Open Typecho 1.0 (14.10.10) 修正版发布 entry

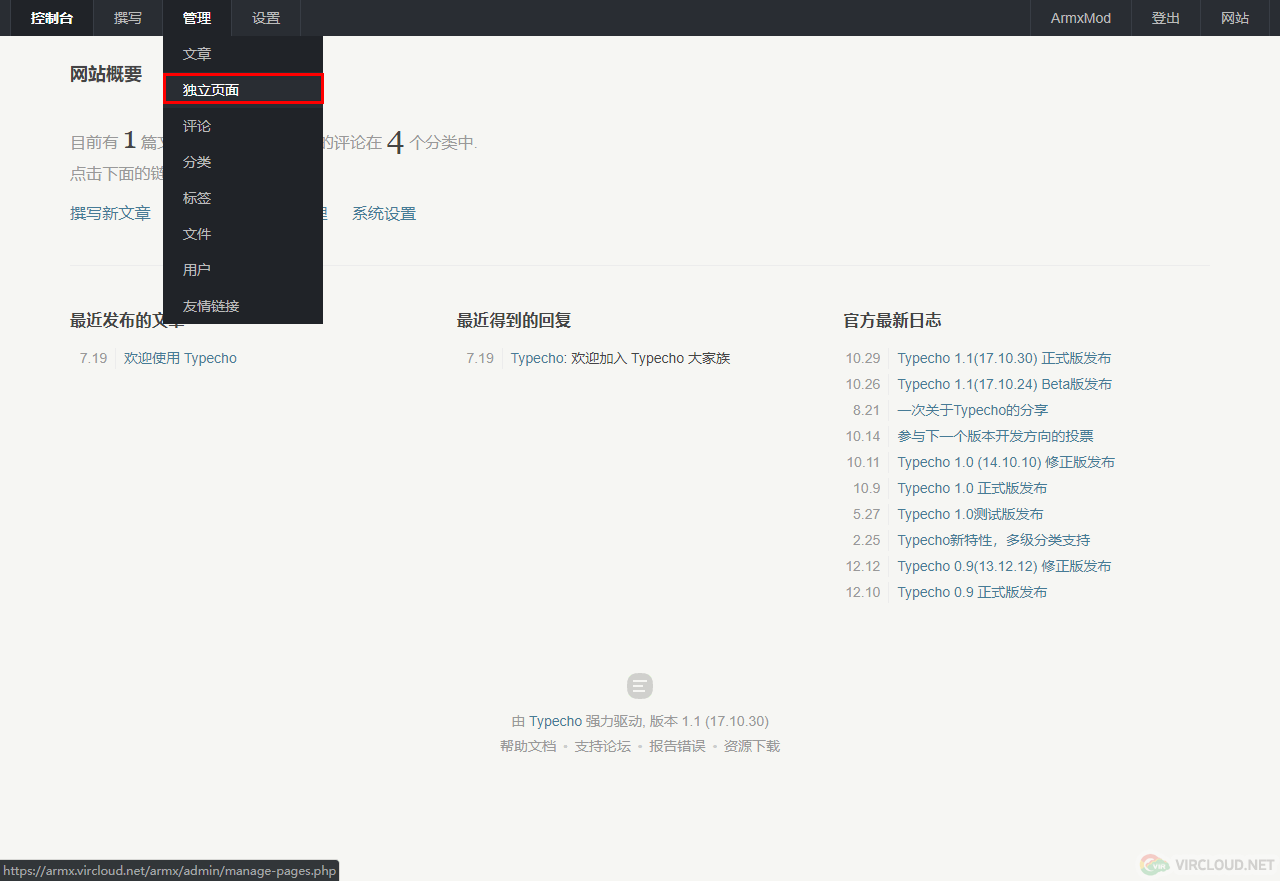point(1006,462)
